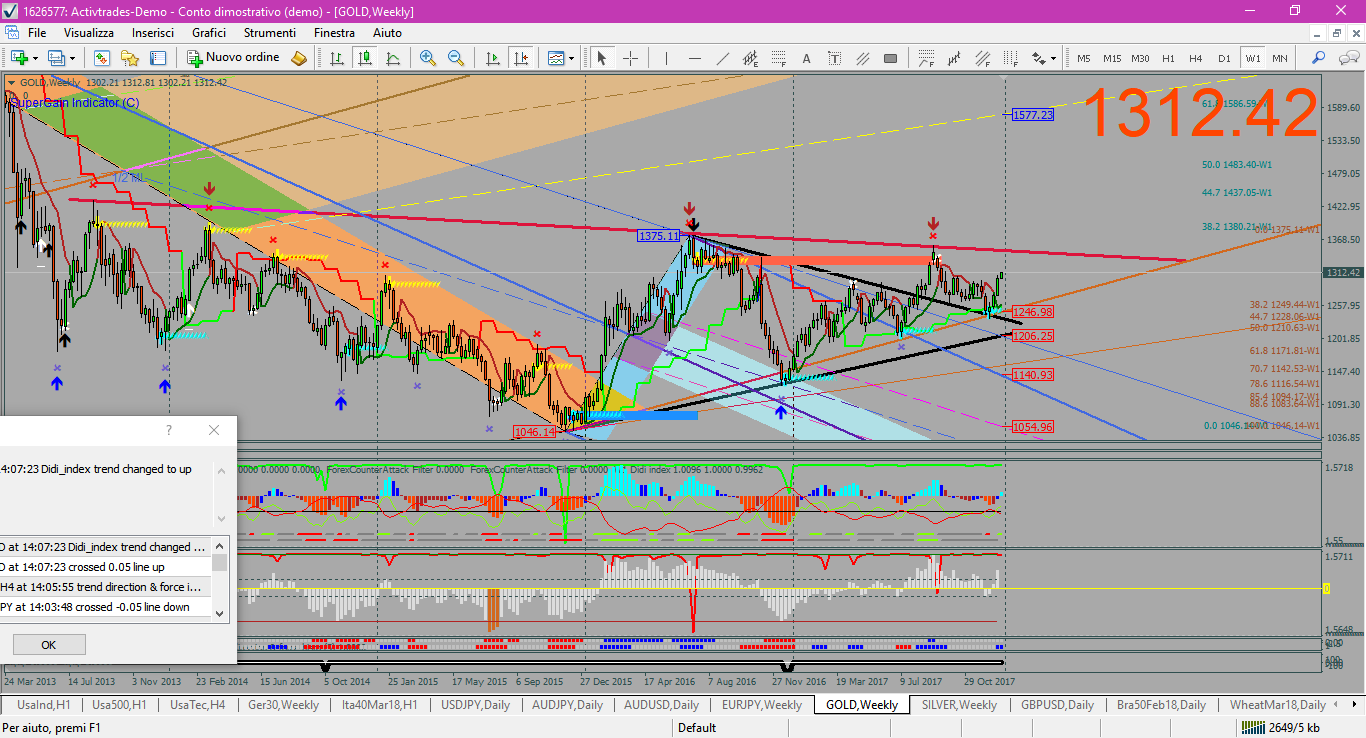This screenshot has width=1366, height=738.
Task: Select the Fibonacci arcs tool
Action: click(x=926, y=58)
